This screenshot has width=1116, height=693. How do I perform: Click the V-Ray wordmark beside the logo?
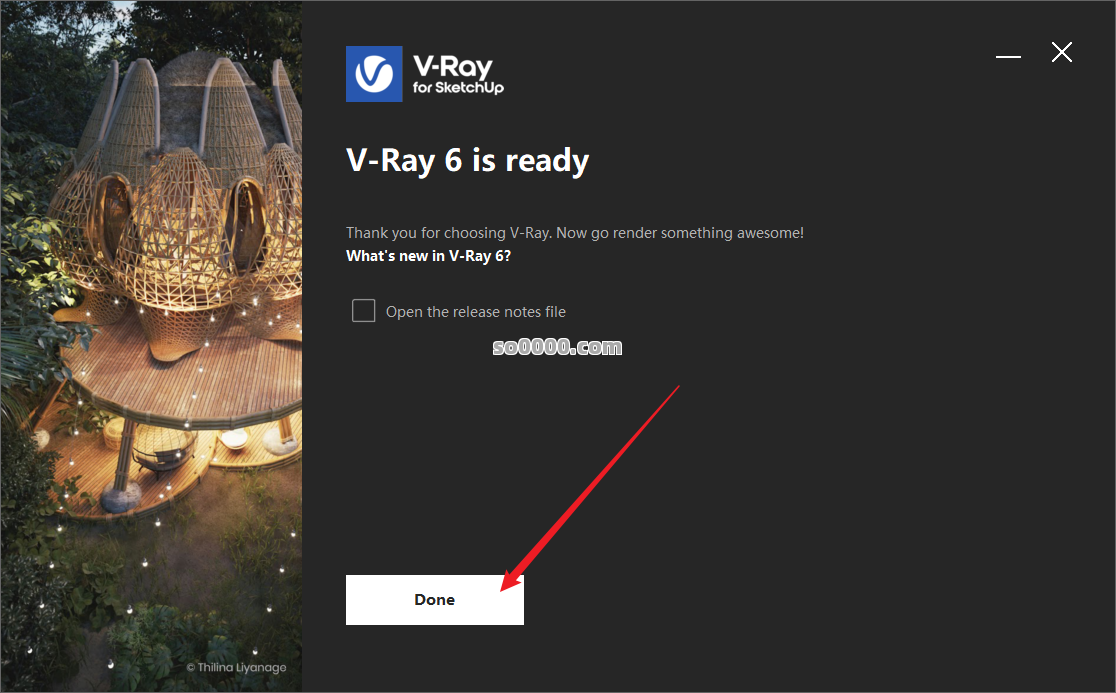(x=453, y=66)
